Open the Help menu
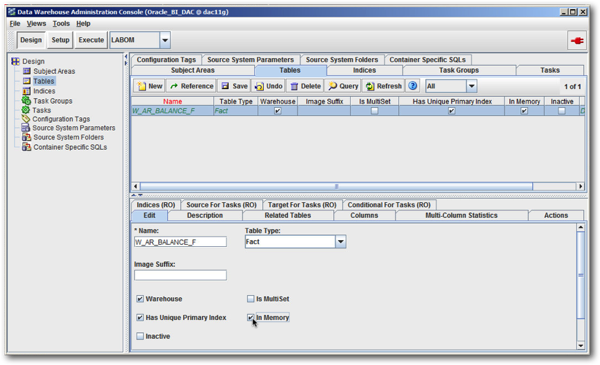Screen dimensions: 600x365 tap(83, 24)
